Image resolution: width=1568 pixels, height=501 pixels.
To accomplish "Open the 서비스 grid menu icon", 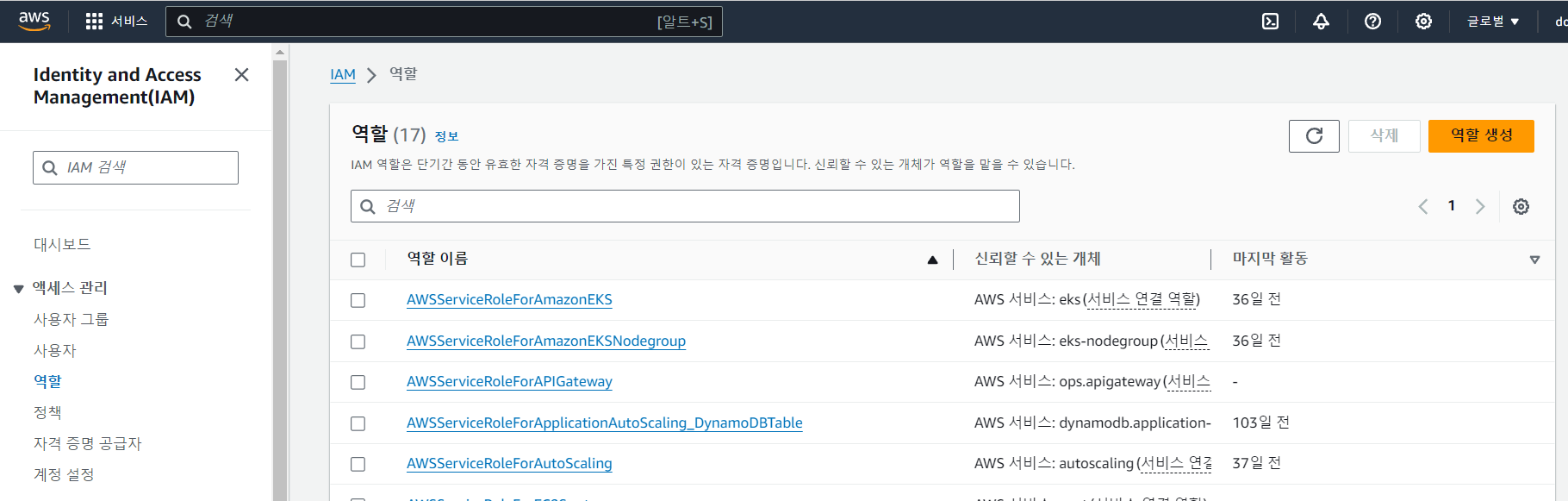I will [x=94, y=22].
